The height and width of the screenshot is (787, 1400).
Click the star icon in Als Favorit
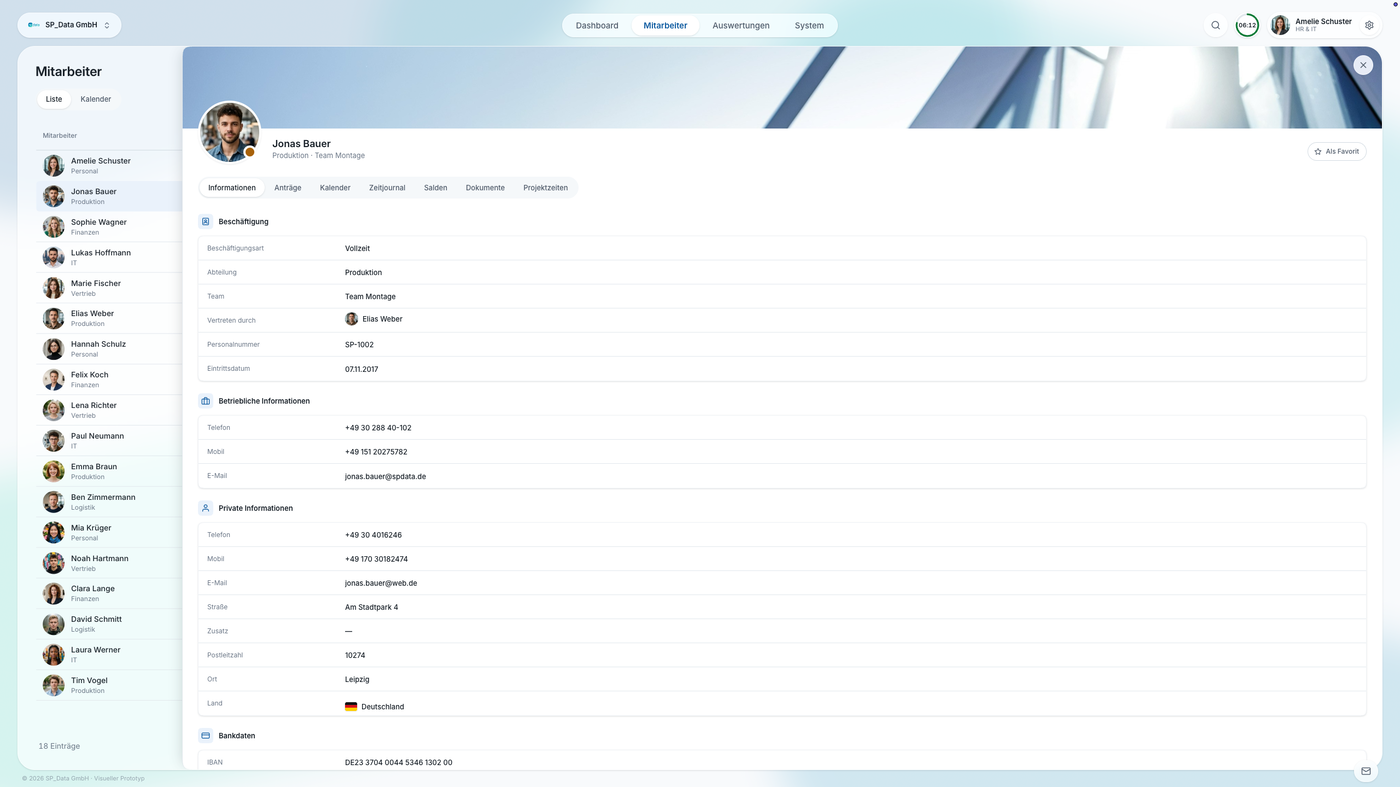click(x=1318, y=152)
